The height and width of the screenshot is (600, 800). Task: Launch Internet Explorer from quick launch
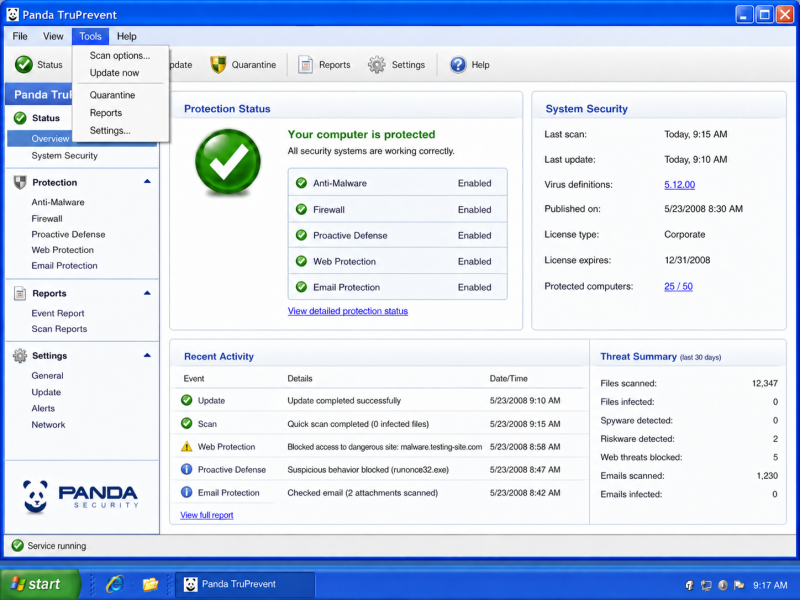click(115, 584)
